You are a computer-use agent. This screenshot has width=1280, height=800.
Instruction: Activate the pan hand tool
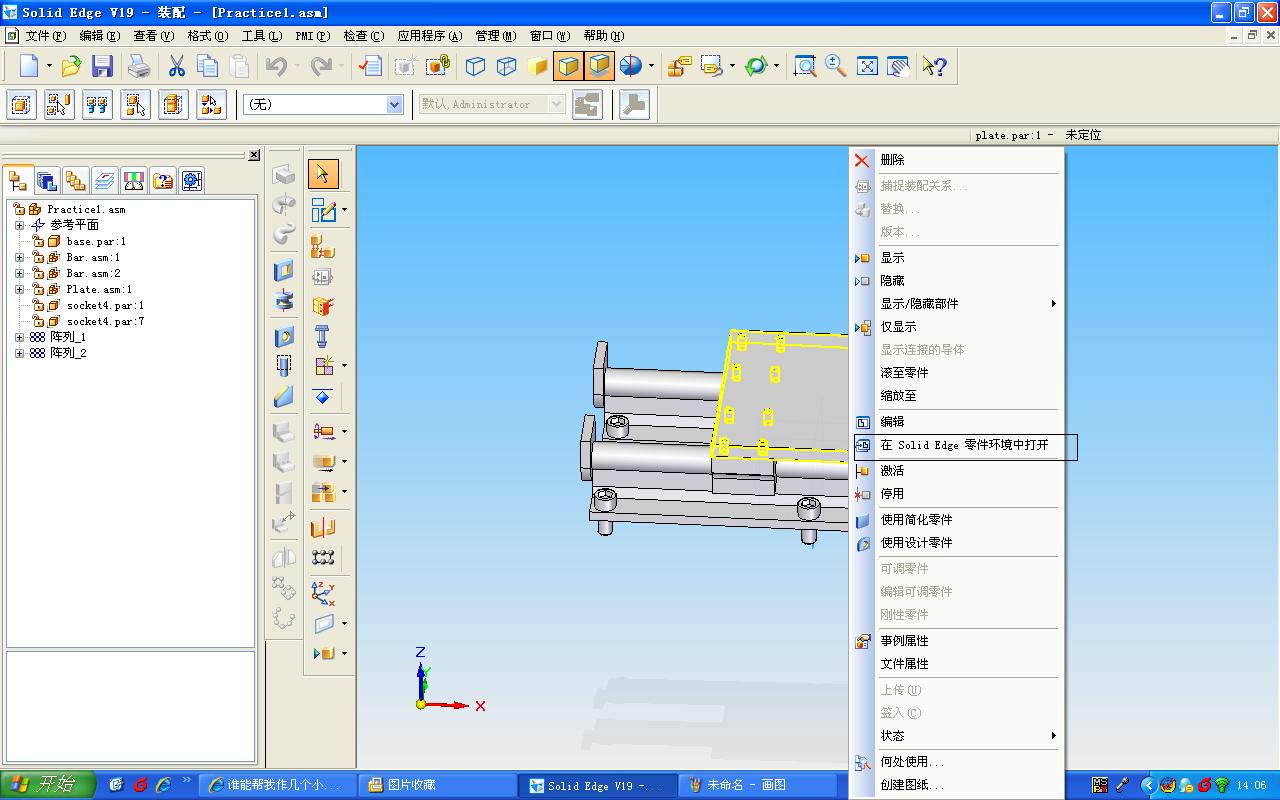coord(899,66)
